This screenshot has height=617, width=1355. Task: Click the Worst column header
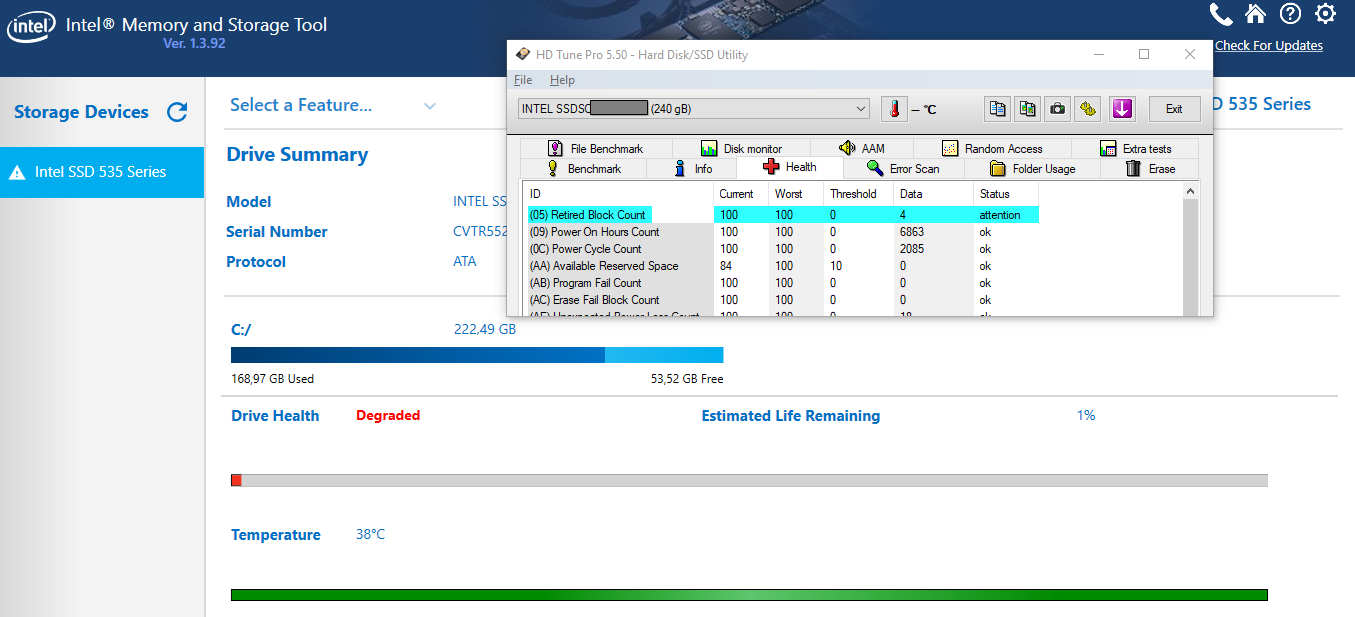click(796, 194)
